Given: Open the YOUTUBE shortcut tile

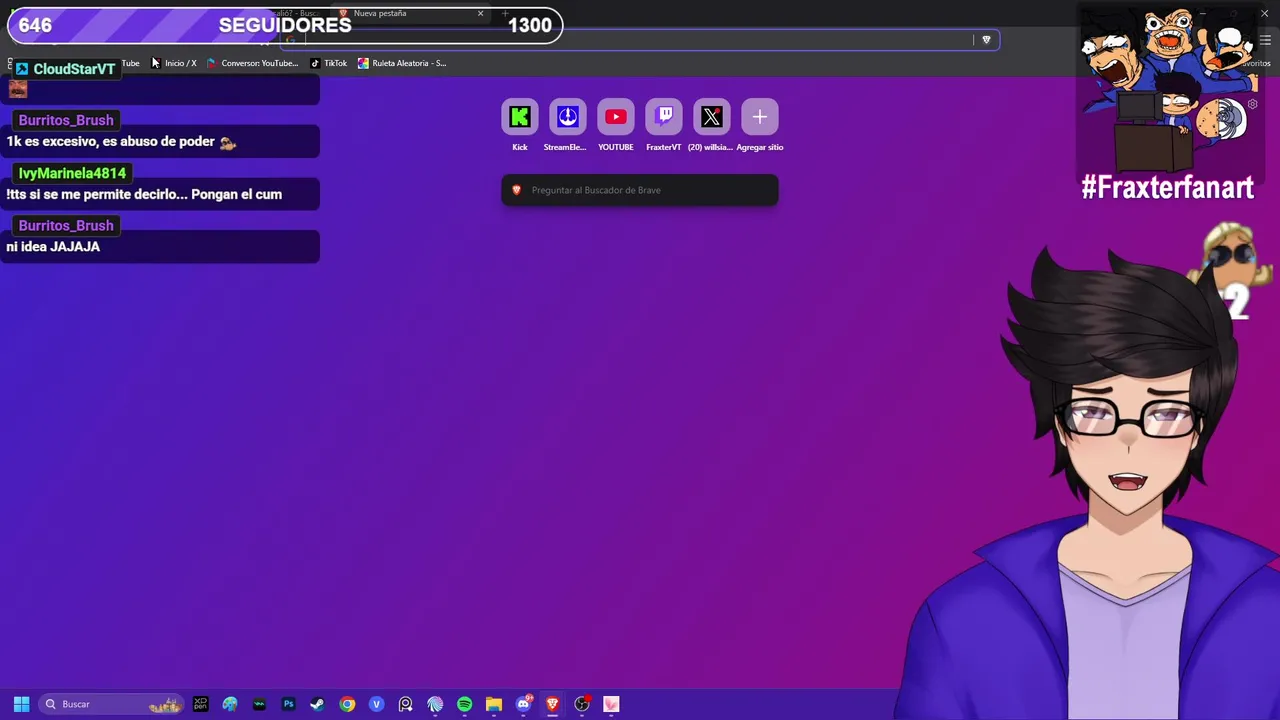Looking at the screenshot, I should (x=616, y=117).
